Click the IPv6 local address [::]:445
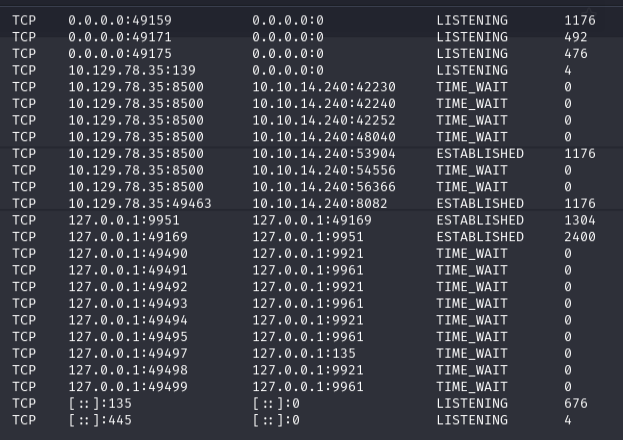This screenshot has width=623, height=440. click(99, 421)
